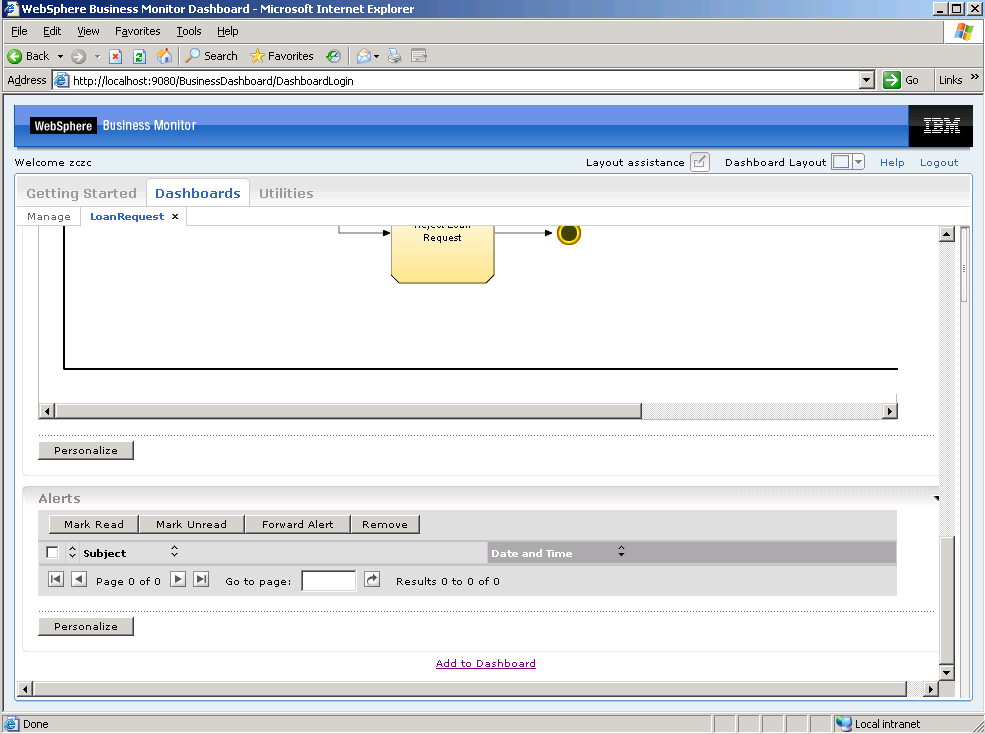Click the Stop loading icon

(x=116, y=57)
